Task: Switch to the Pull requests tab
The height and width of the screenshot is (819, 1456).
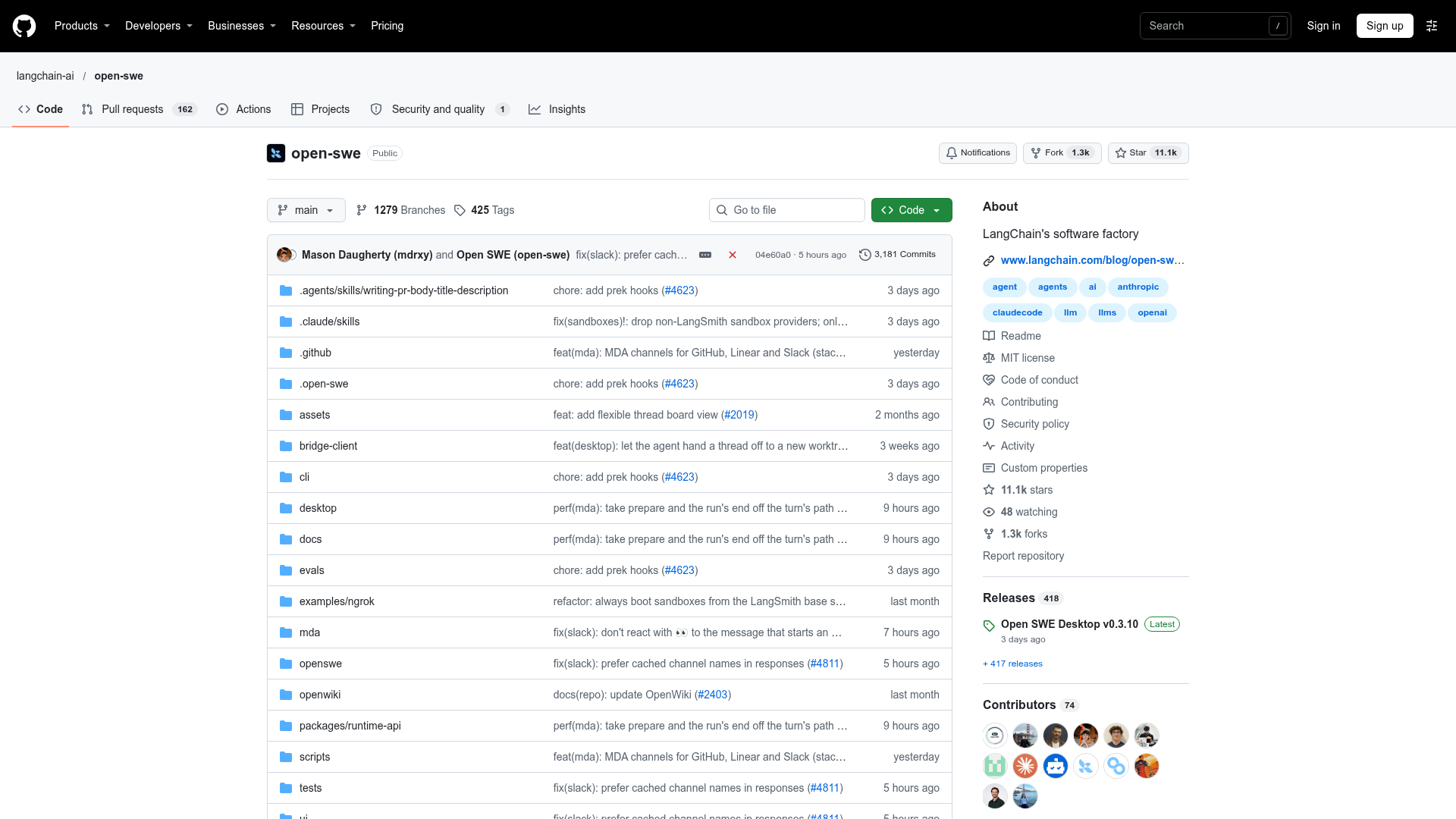Action: 139,109
